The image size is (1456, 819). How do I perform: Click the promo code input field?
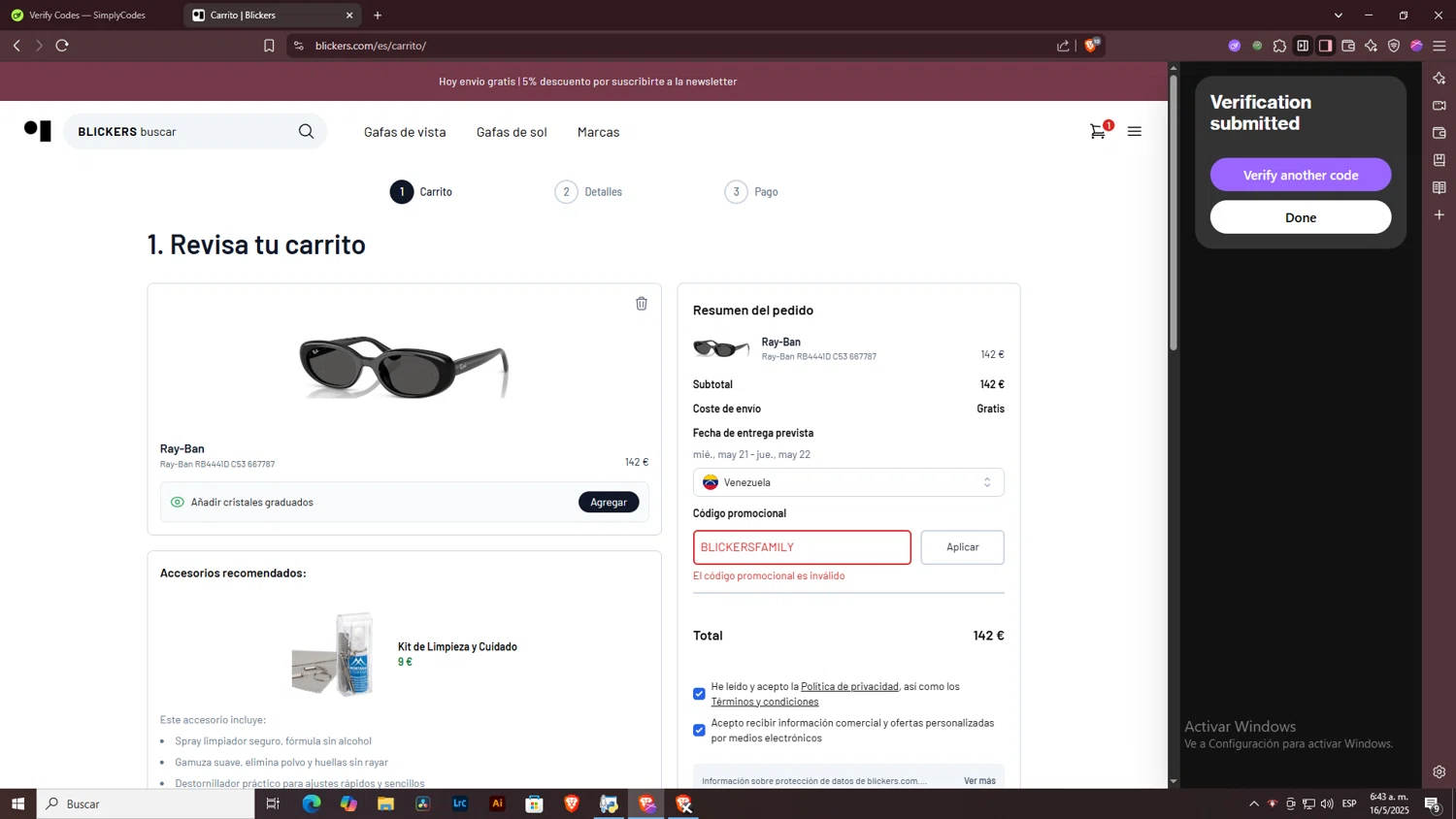pyautogui.click(x=802, y=547)
